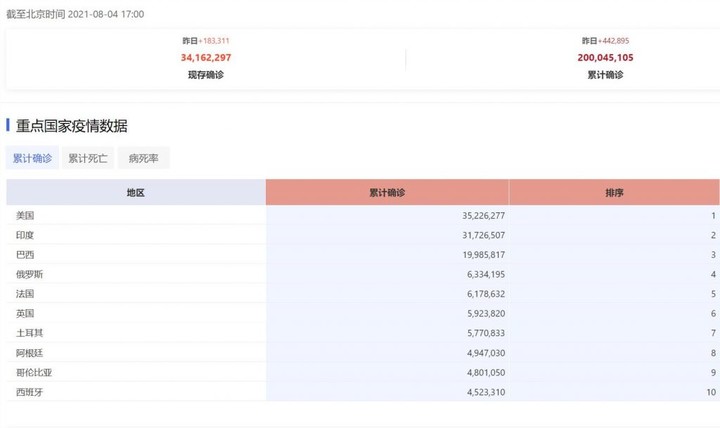
Task: Select the 病死率 tab
Action: coord(144,158)
